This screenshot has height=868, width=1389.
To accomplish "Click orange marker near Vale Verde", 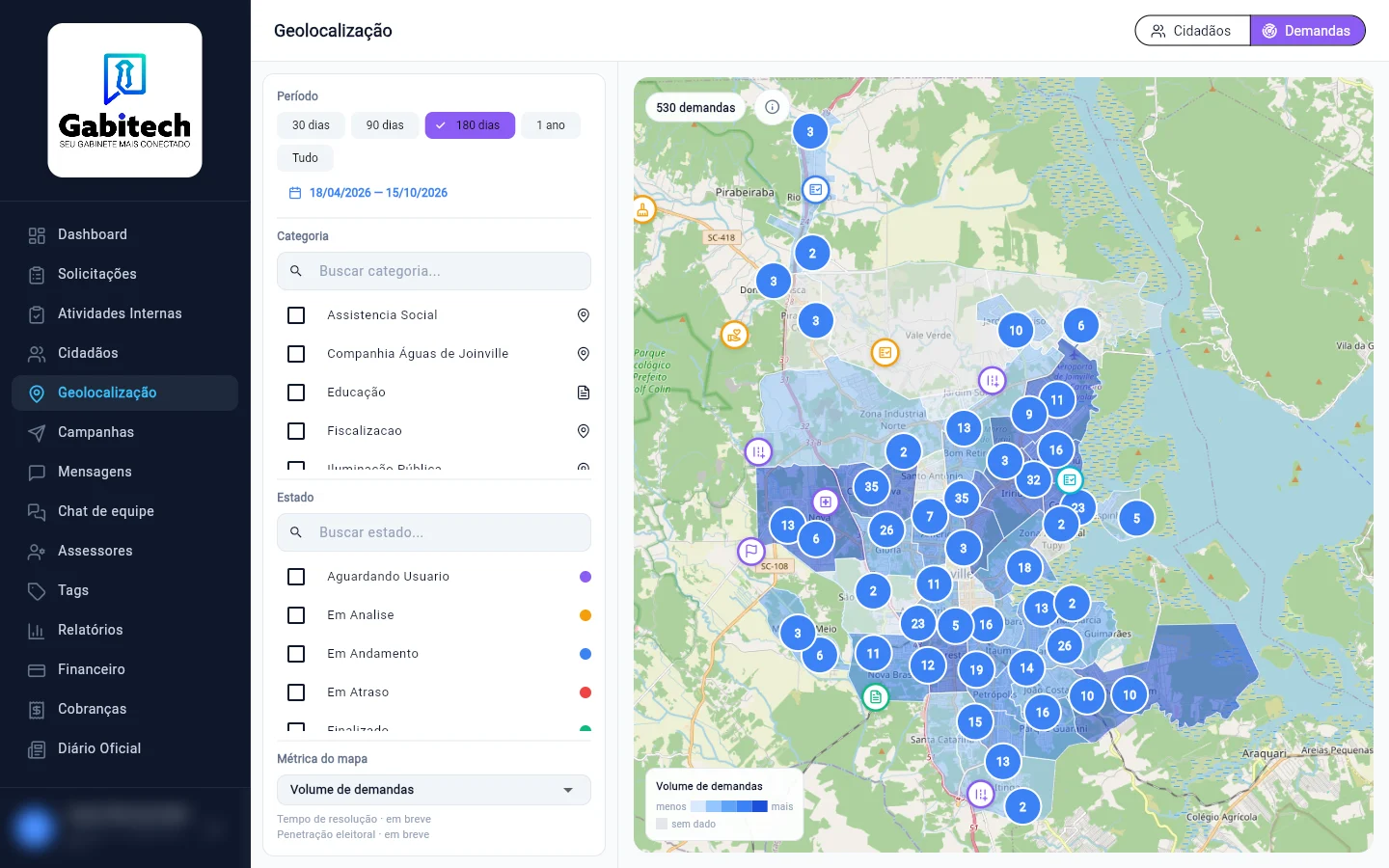I will point(885,353).
